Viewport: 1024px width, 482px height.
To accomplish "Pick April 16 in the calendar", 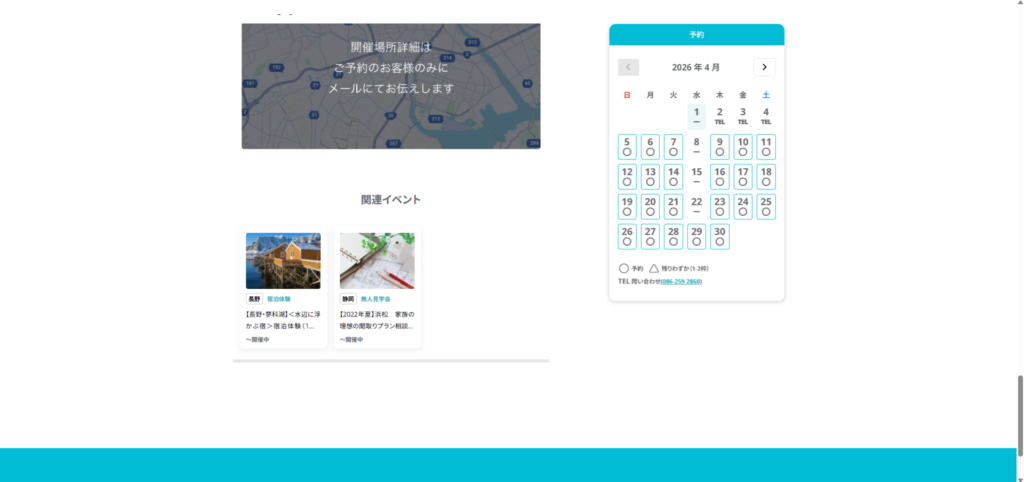I will 719,177.
